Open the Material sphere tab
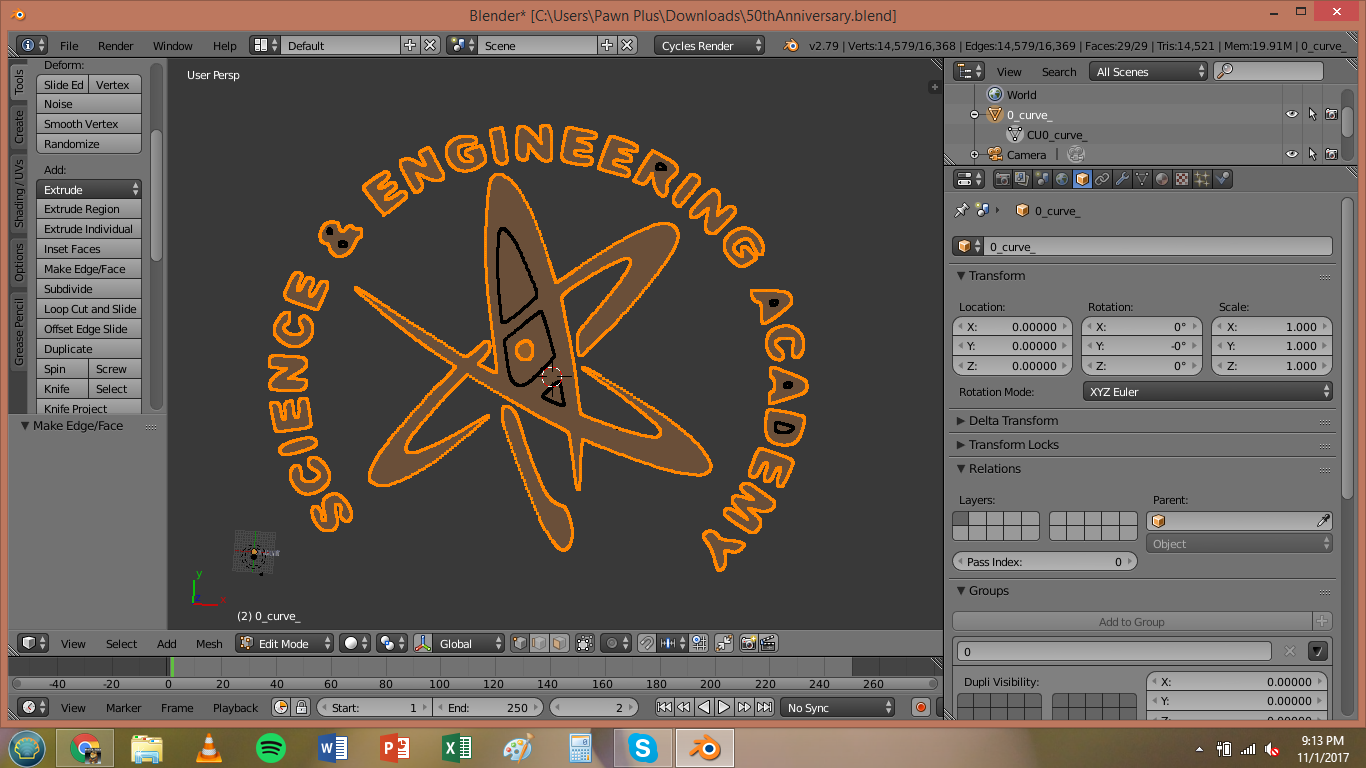The height and width of the screenshot is (768, 1366). 1162,179
